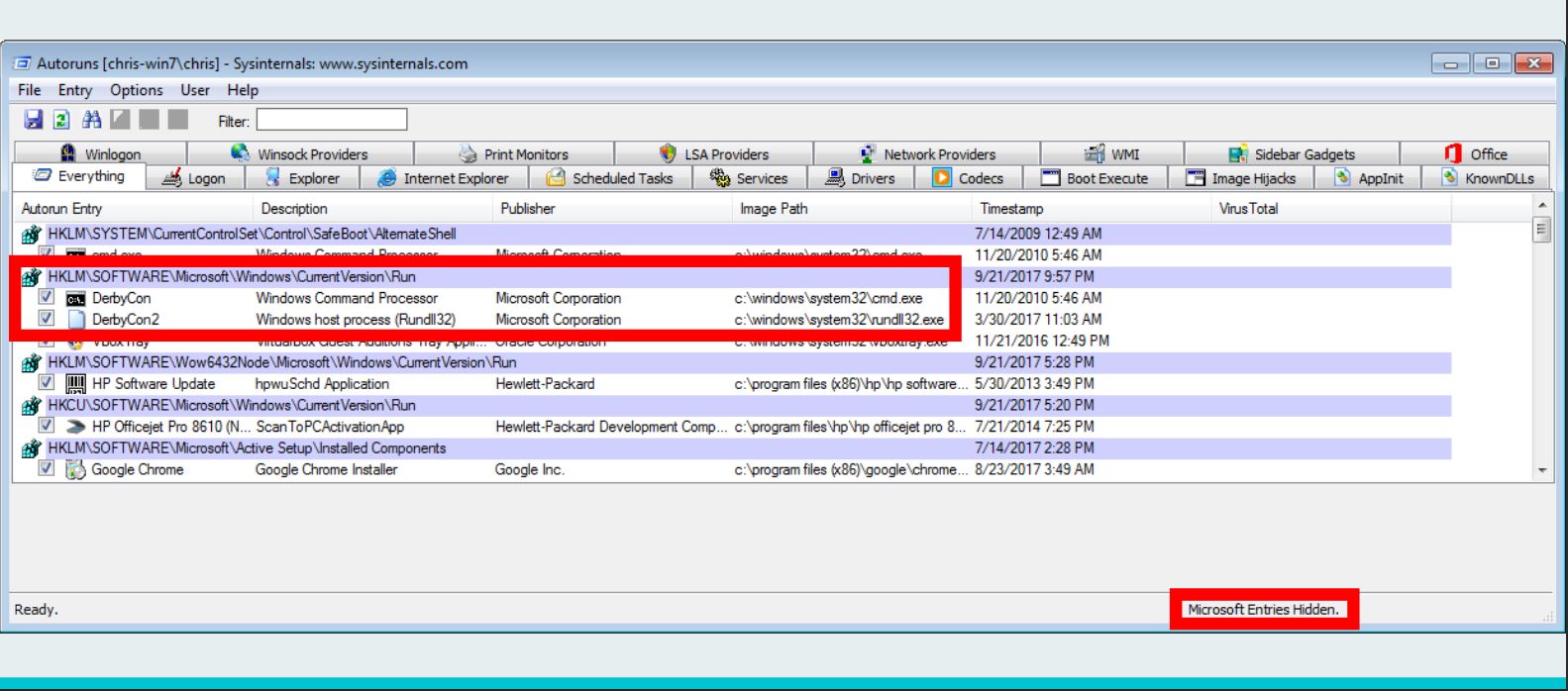Click the binoculars Find icon
The height and width of the screenshot is (691, 1568).
[x=91, y=120]
